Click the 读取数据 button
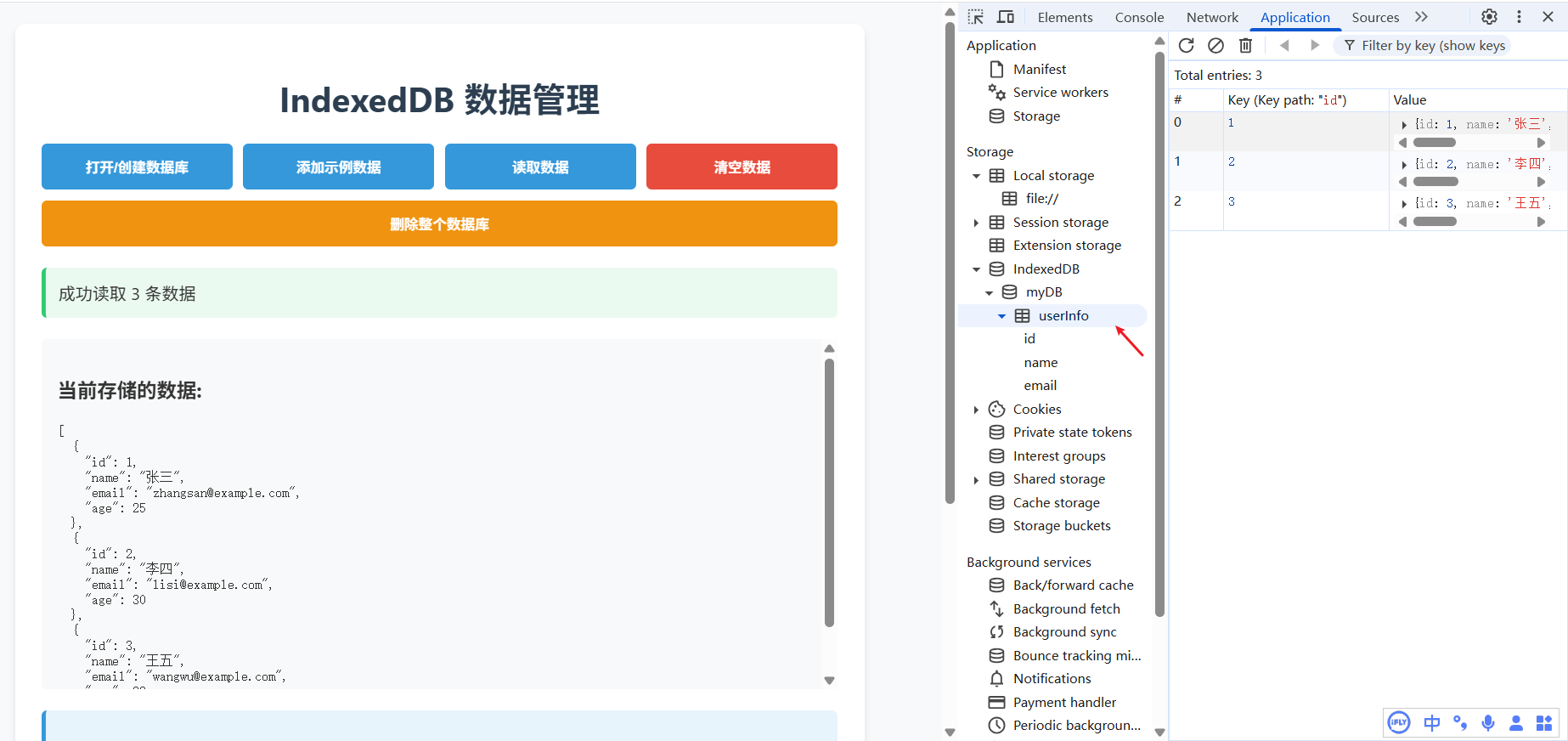The width and height of the screenshot is (1568, 741). tap(540, 167)
